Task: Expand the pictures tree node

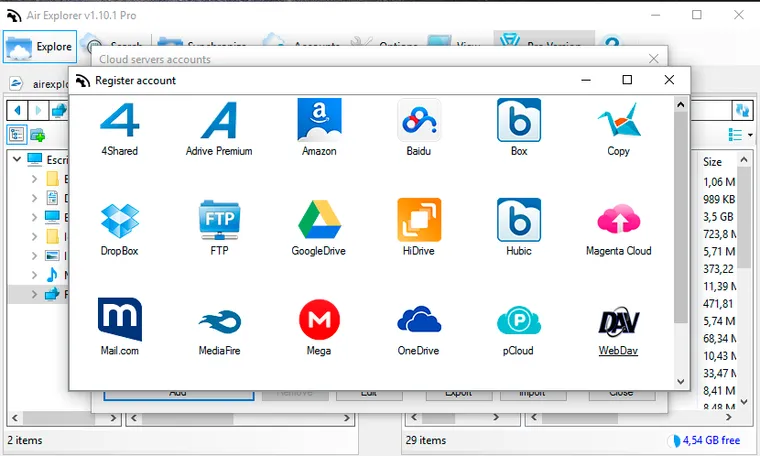Action: coord(34,255)
